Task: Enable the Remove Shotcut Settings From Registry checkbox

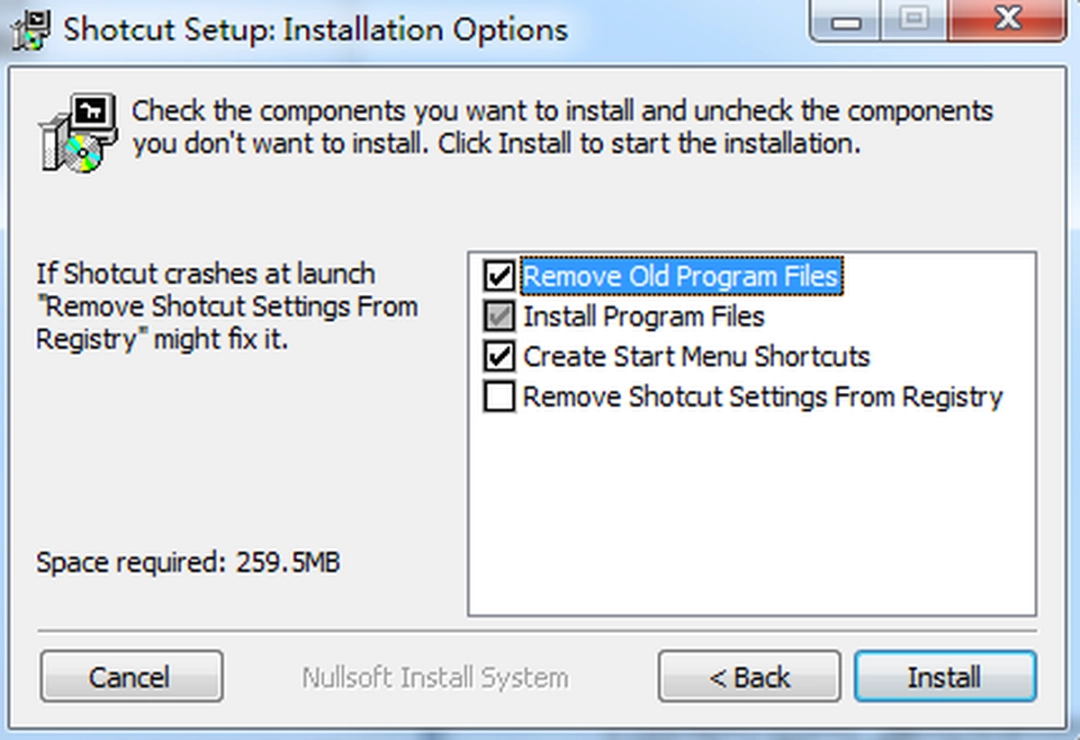Action: point(499,397)
